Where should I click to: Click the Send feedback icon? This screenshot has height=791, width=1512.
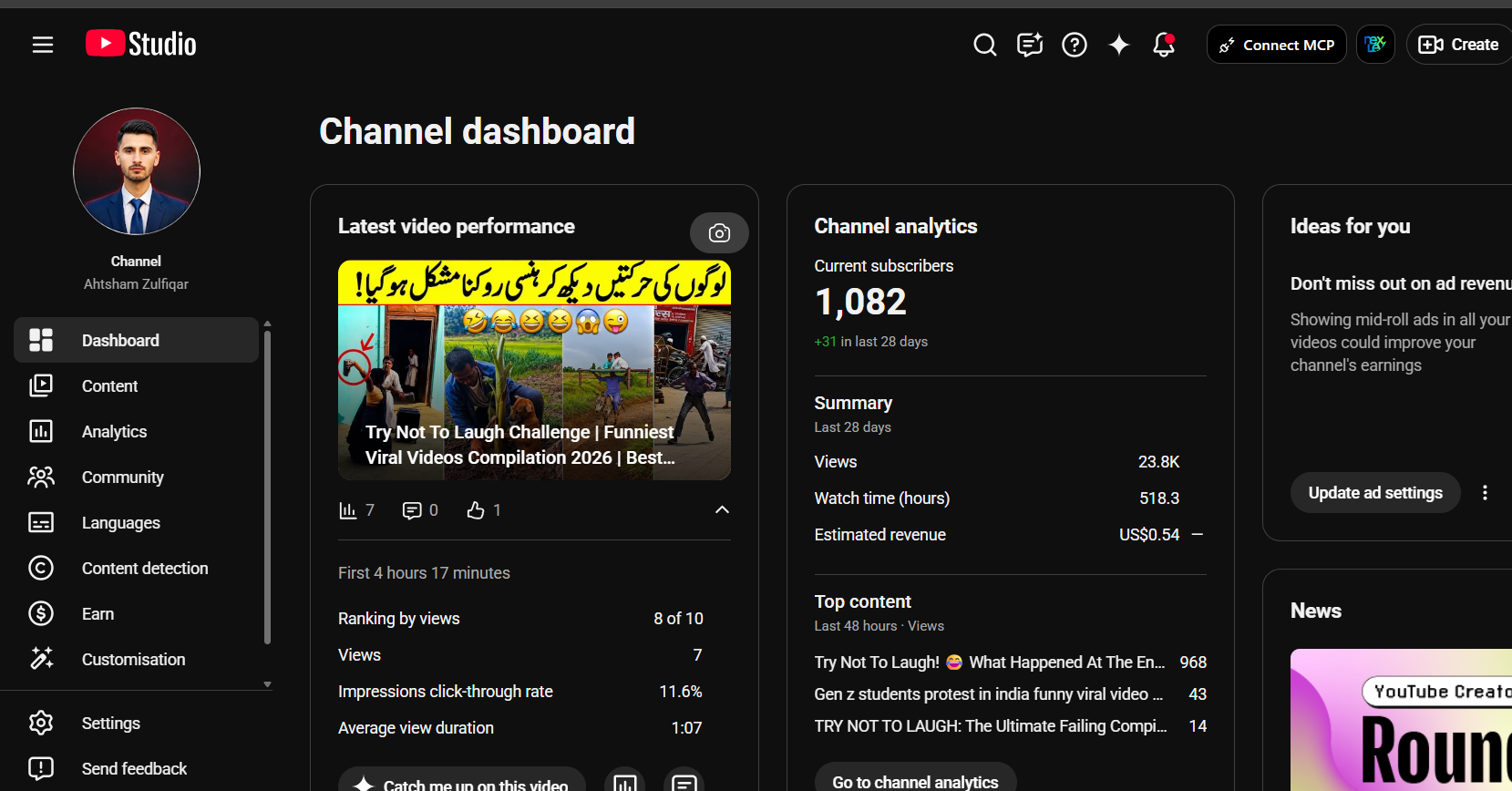pos(41,768)
